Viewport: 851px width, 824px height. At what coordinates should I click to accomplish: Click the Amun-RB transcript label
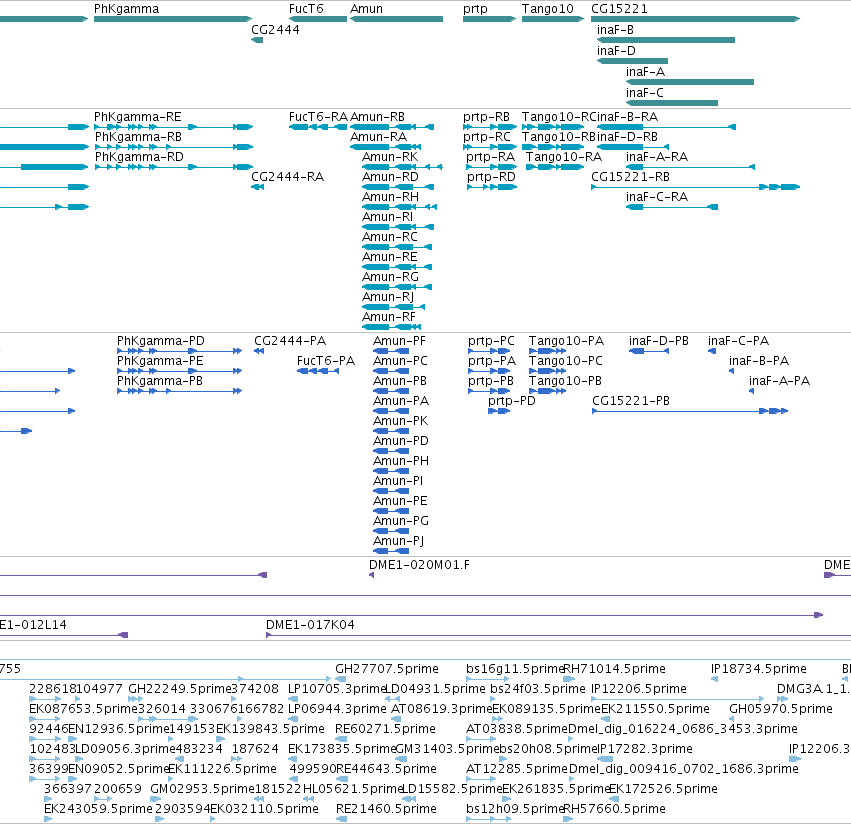click(x=378, y=117)
